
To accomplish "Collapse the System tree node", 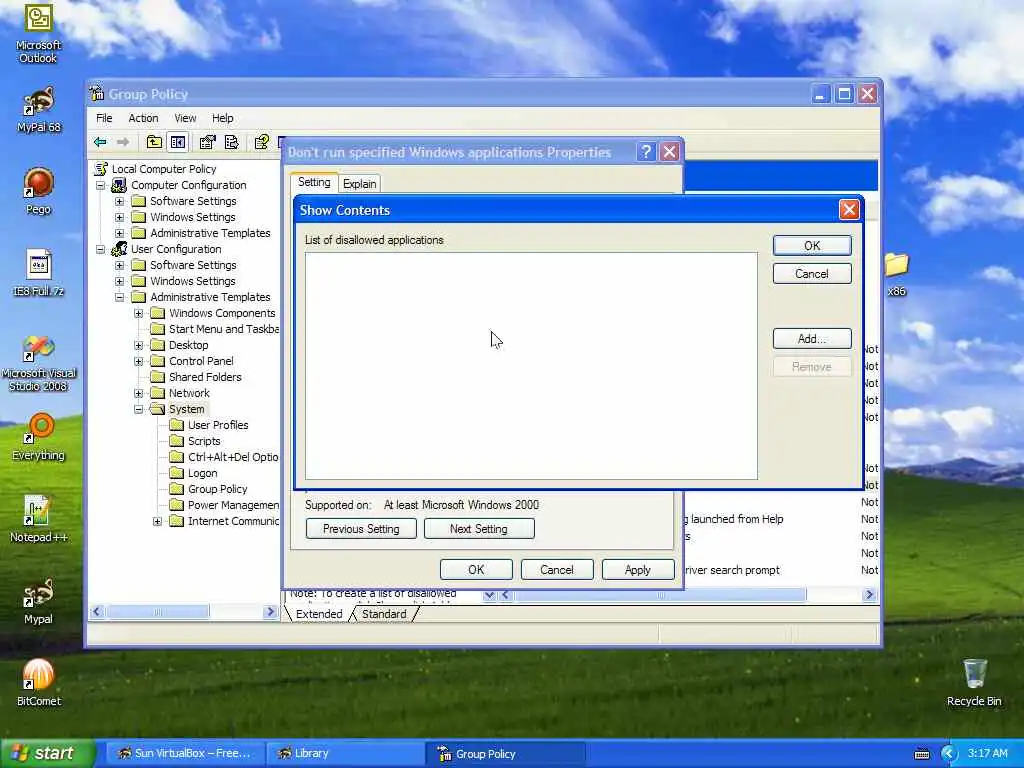I will [x=138, y=409].
